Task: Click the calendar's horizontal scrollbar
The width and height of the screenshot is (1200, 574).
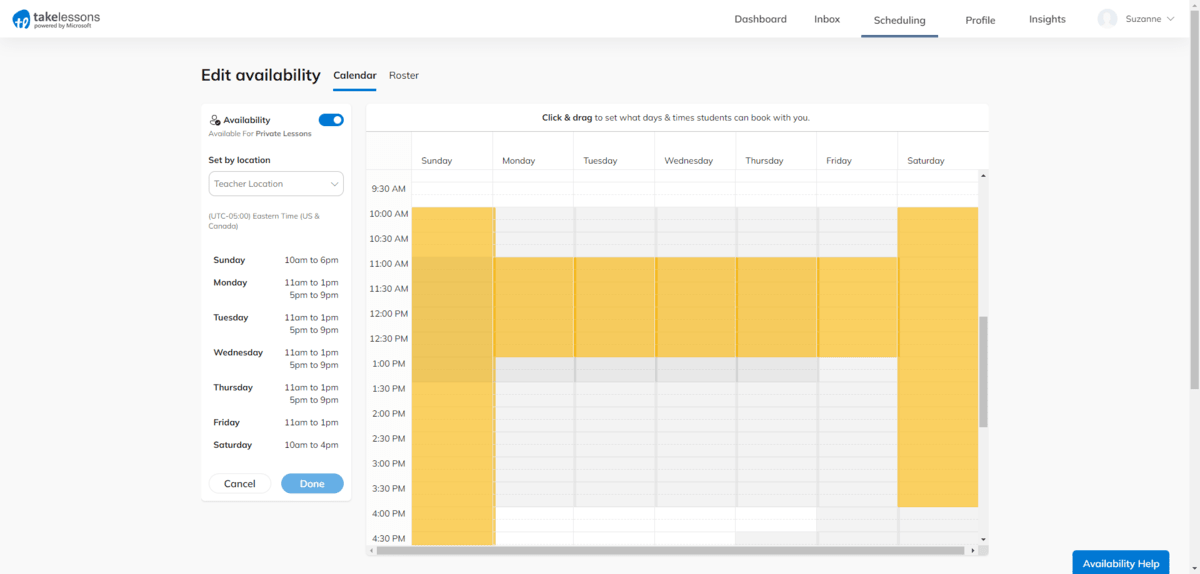Action: click(x=672, y=550)
